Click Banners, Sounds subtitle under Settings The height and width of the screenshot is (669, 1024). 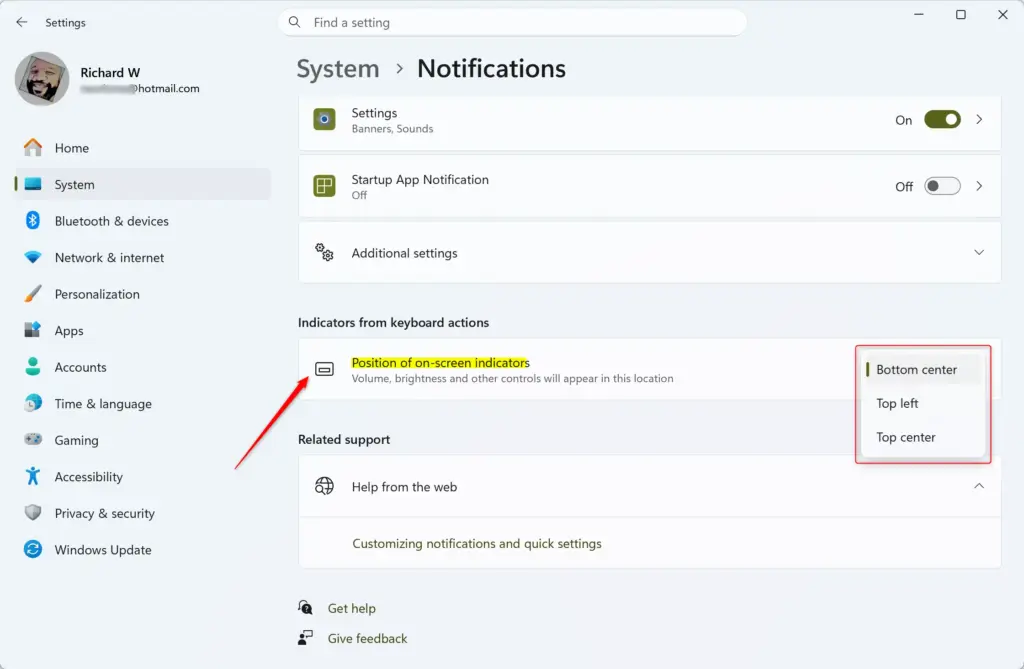pos(392,129)
